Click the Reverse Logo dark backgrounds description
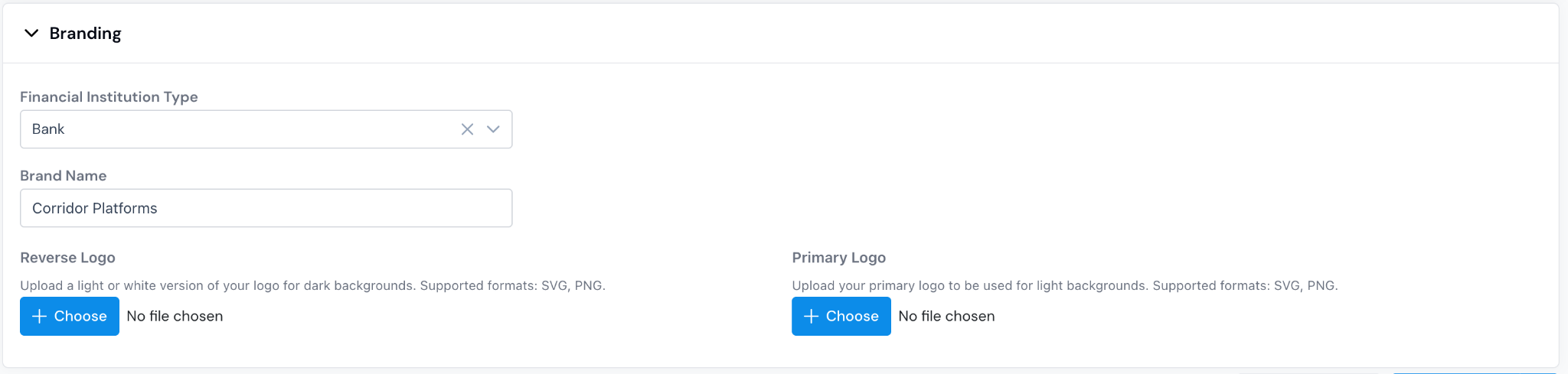The height and width of the screenshot is (374, 1568). [312, 285]
